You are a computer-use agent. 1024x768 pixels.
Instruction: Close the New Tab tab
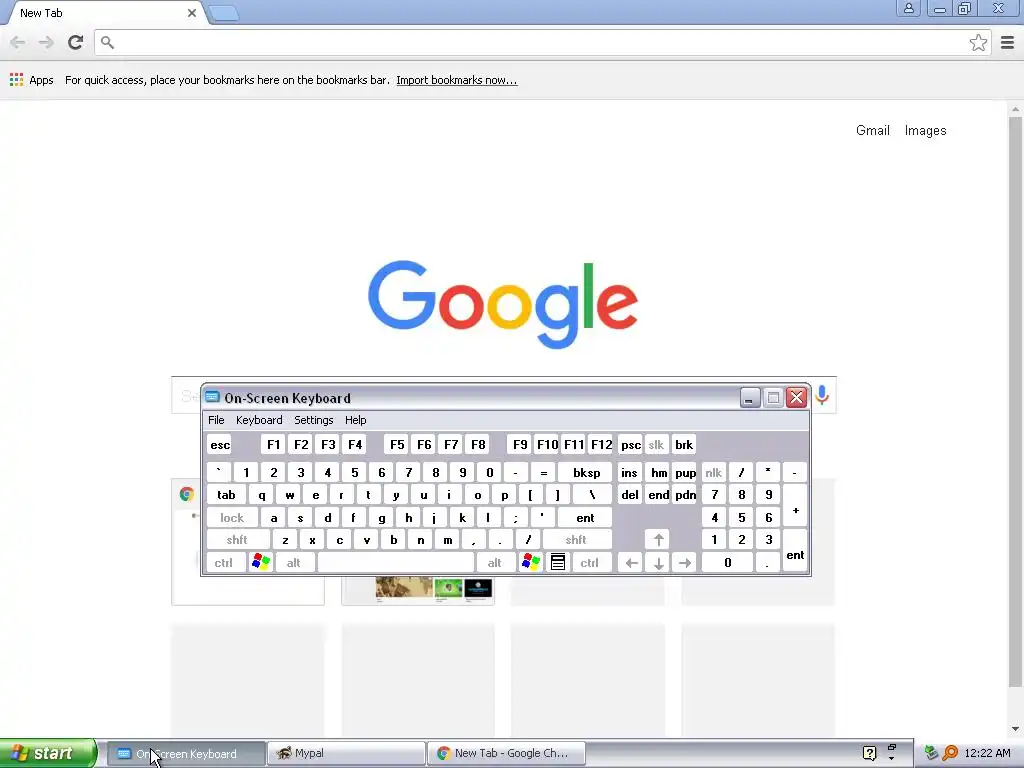(191, 12)
